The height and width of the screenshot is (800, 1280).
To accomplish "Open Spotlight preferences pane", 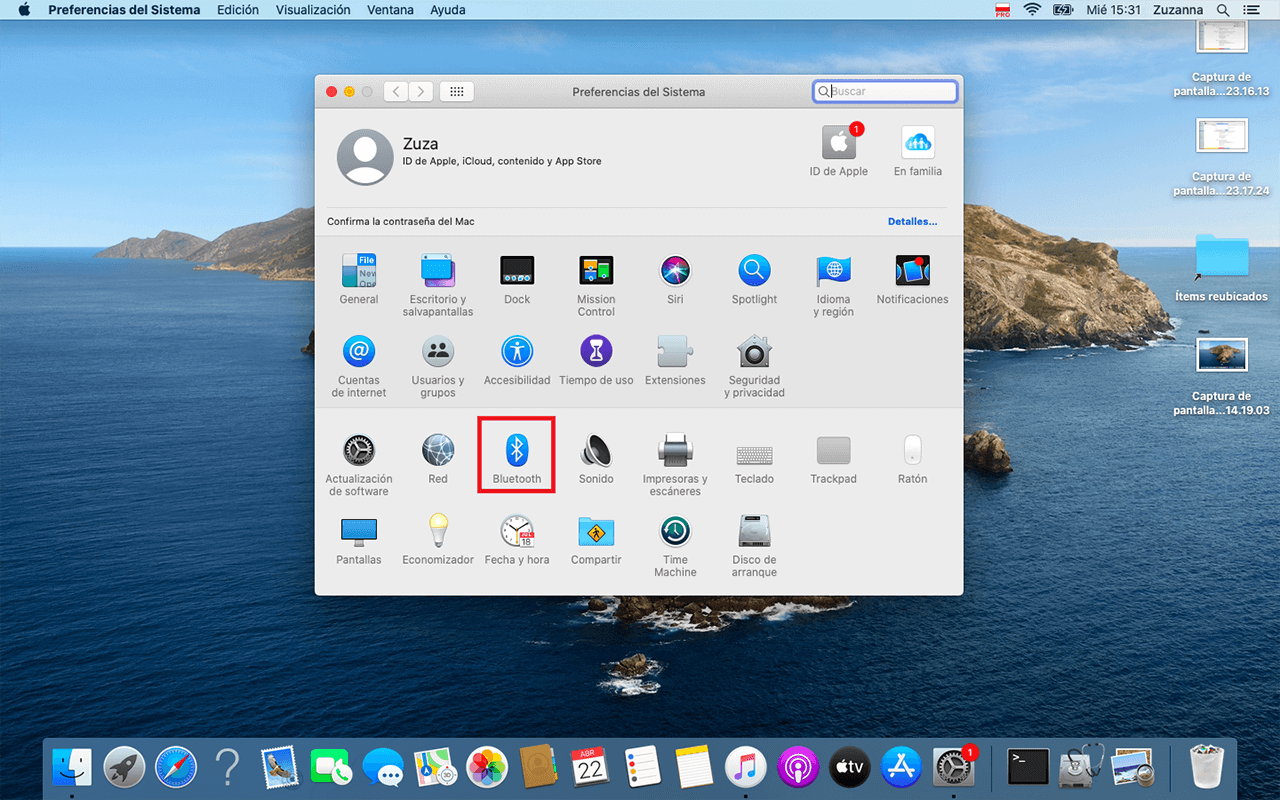I will coord(754,279).
